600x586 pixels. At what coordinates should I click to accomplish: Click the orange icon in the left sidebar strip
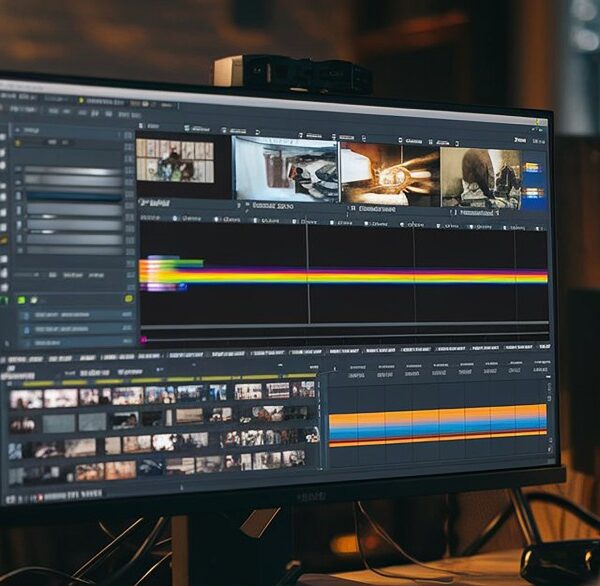[x=4, y=240]
